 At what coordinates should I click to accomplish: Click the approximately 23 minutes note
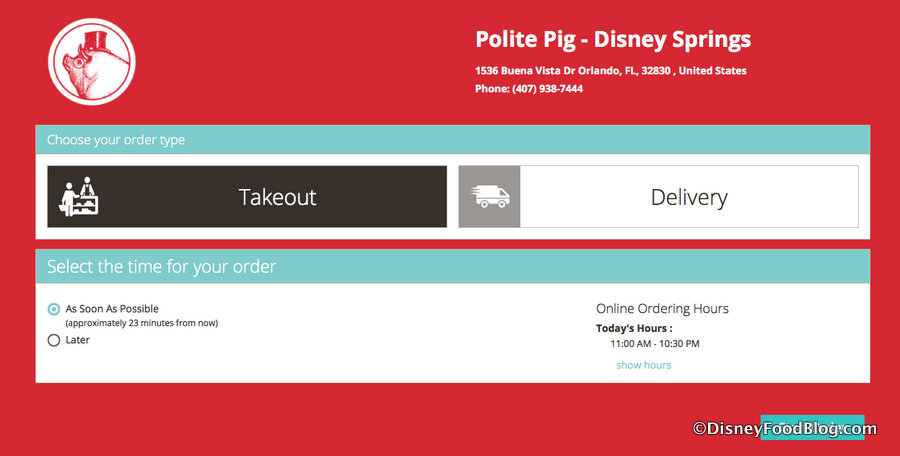141,323
